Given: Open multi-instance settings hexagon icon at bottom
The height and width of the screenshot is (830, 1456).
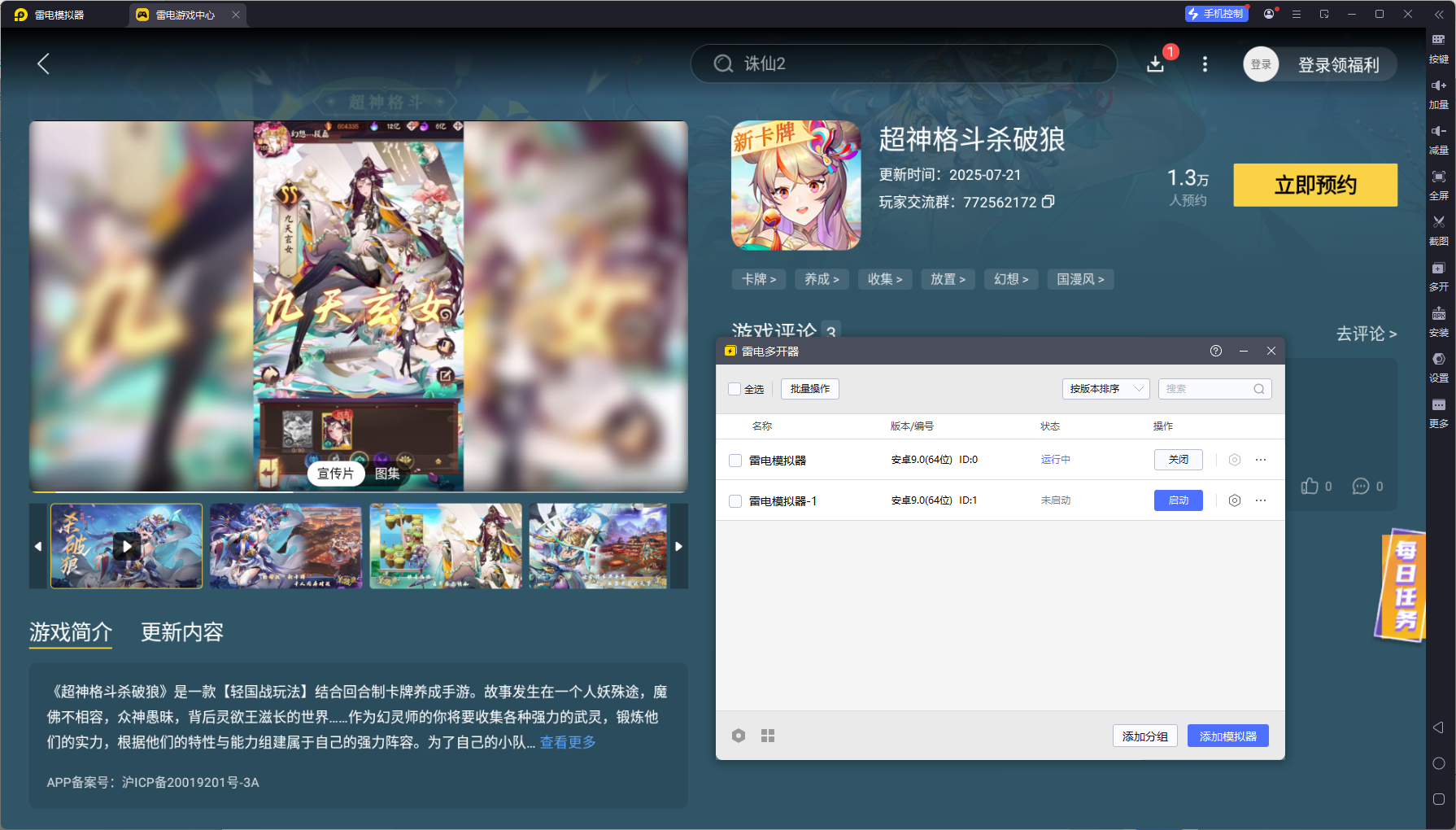Looking at the screenshot, I should click(739, 736).
